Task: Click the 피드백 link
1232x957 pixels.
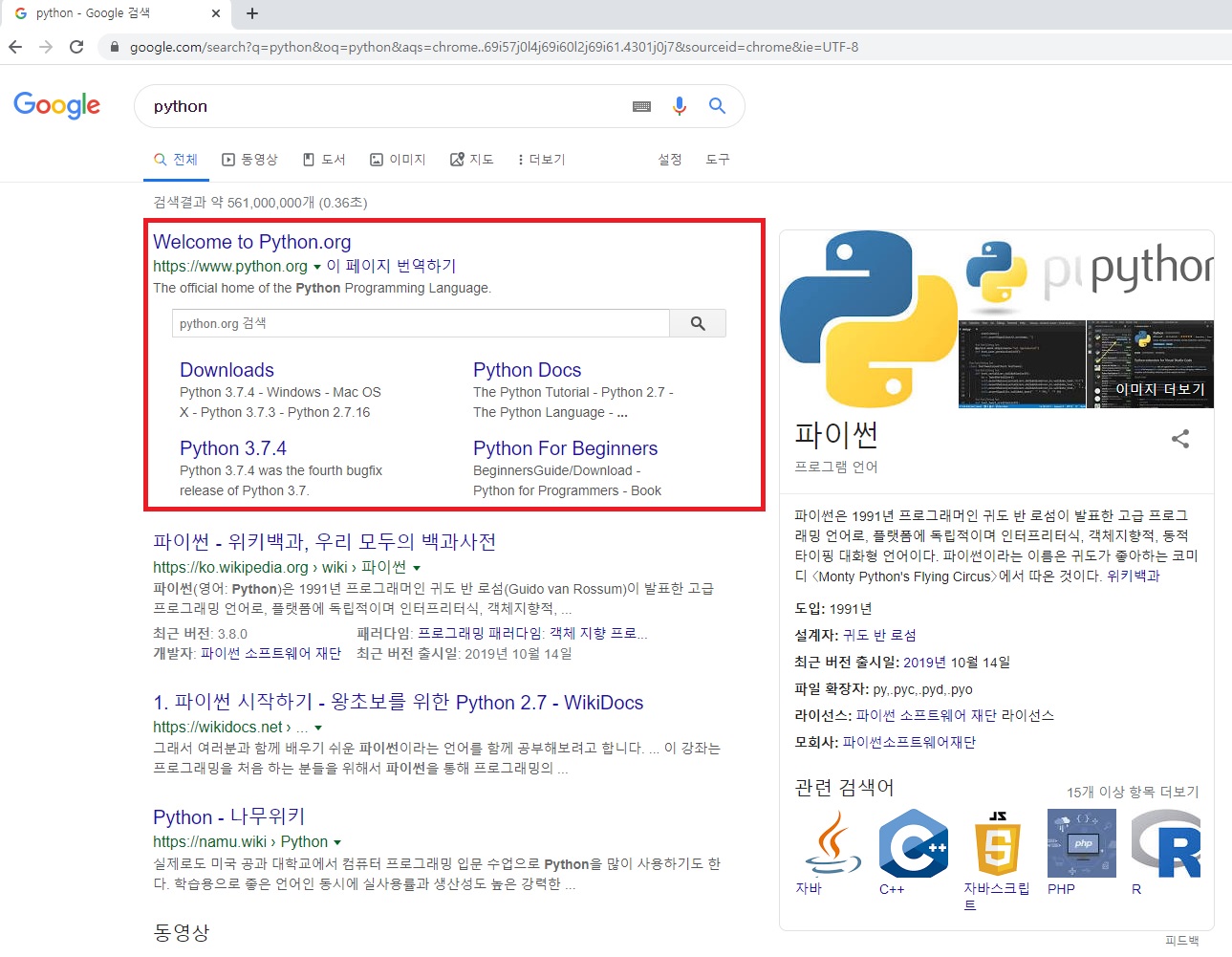Action: (x=1182, y=941)
